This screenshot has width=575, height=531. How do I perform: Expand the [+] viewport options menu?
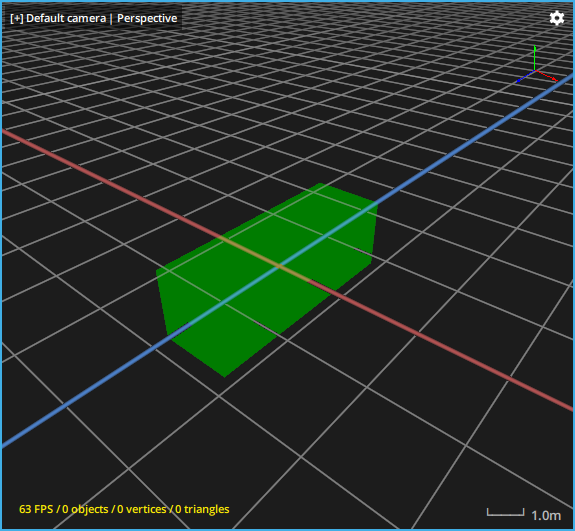pyautogui.click(x=17, y=18)
